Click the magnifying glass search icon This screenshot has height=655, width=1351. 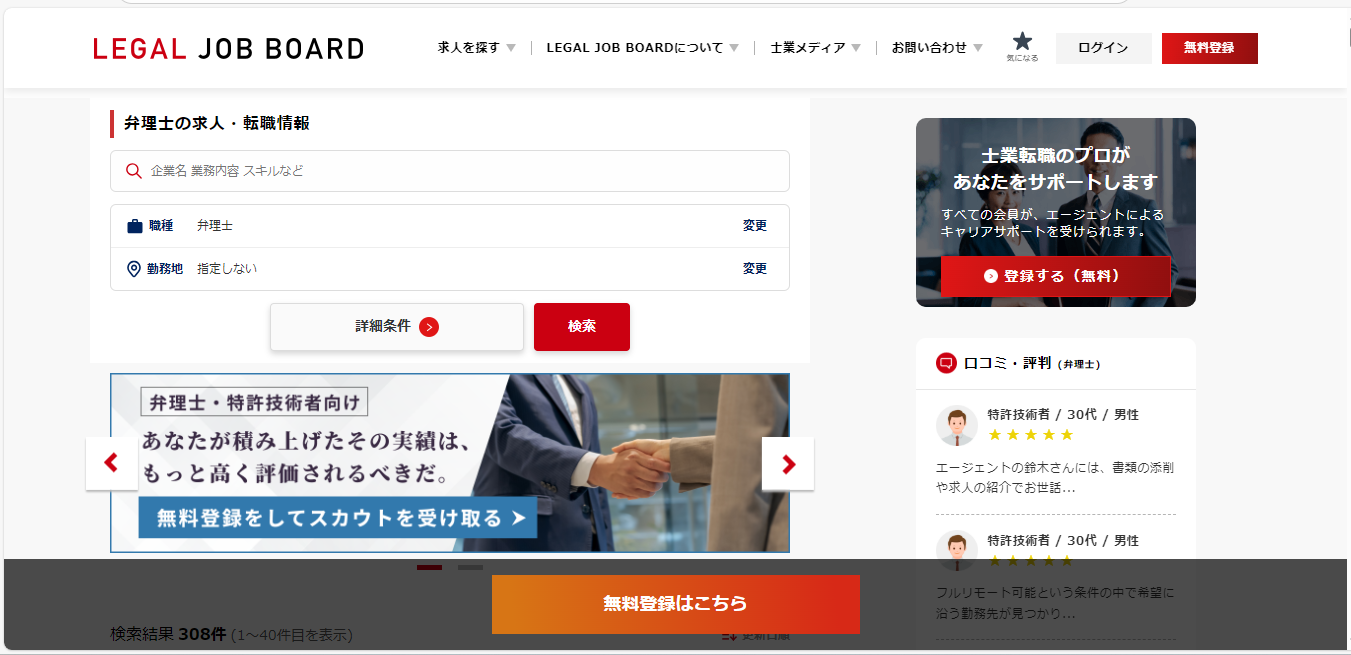pos(133,171)
